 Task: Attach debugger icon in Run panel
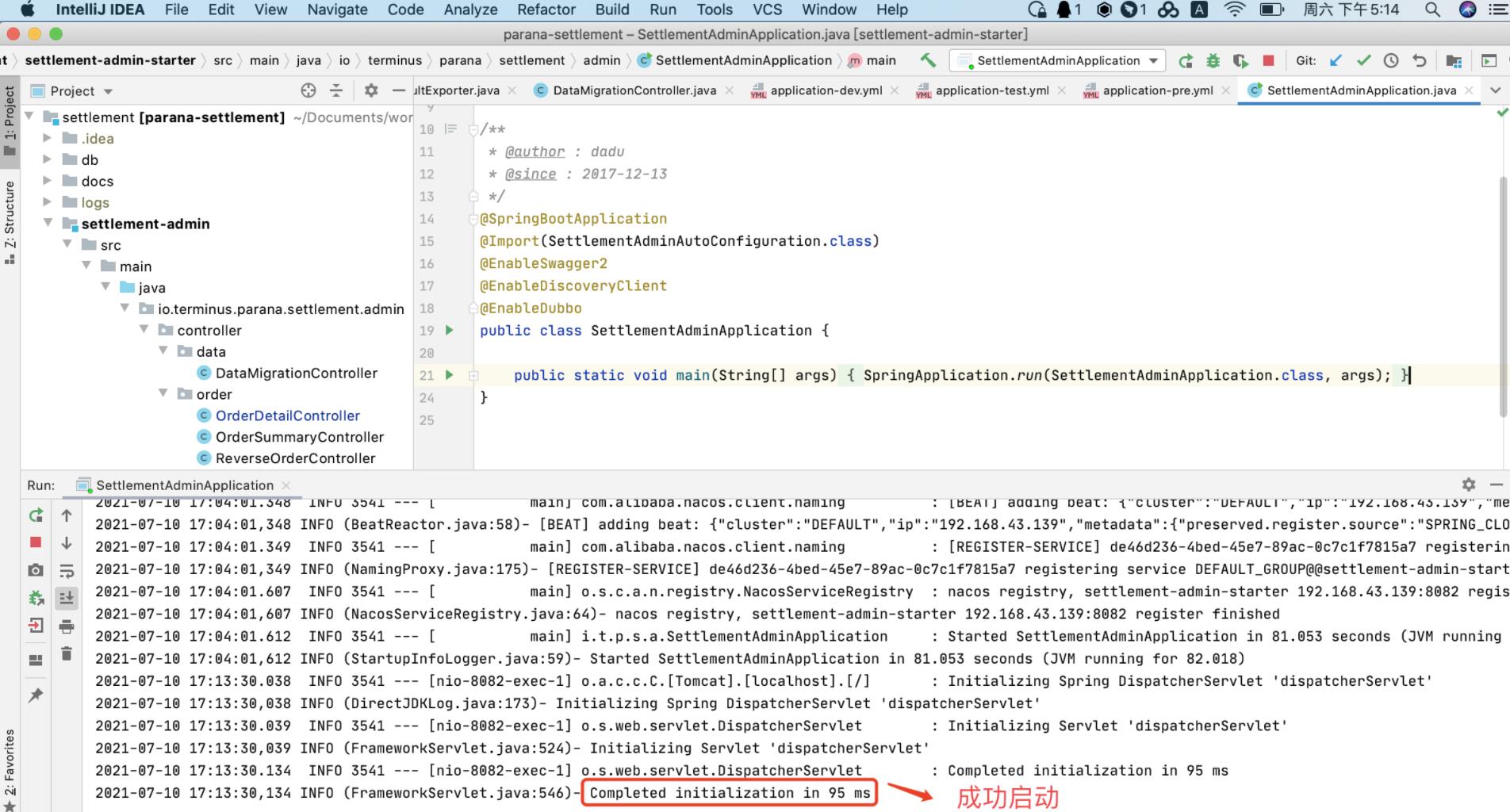click(36, 598)
